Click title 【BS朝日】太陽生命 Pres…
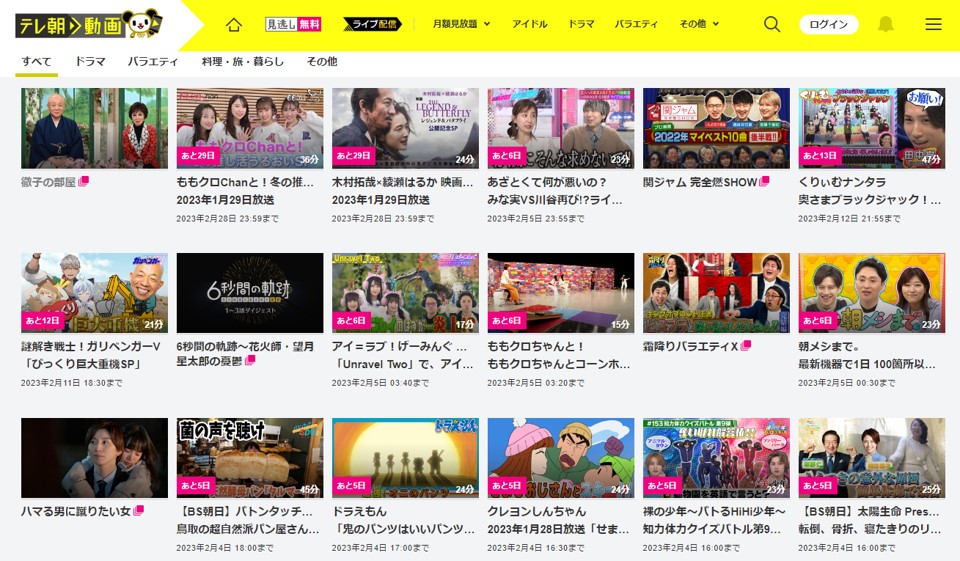This screenshot has width=960, height=561. coord(869,511)
